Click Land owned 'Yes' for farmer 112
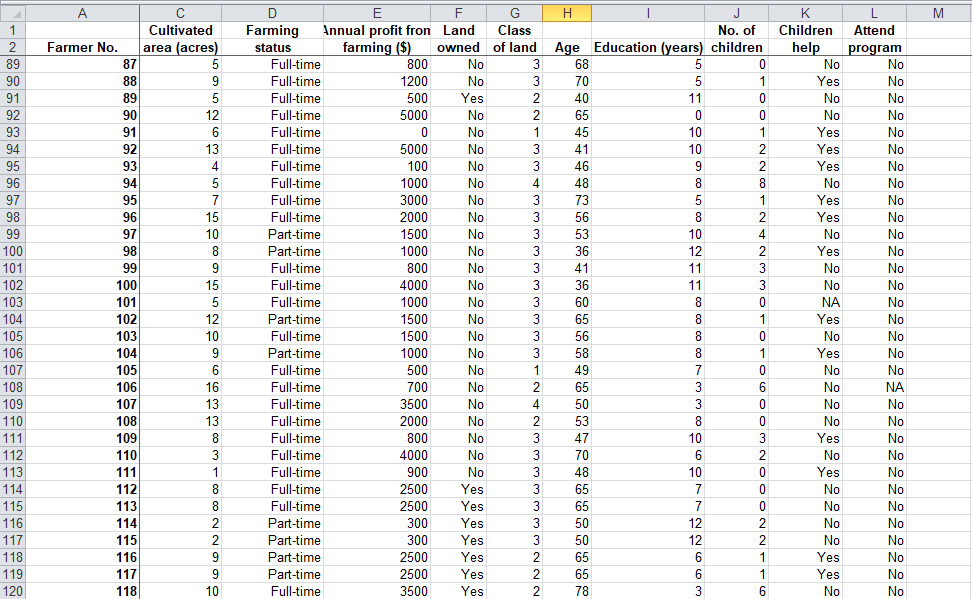The height and width of the screenshot is (599, 972). [x=459, y=489]
